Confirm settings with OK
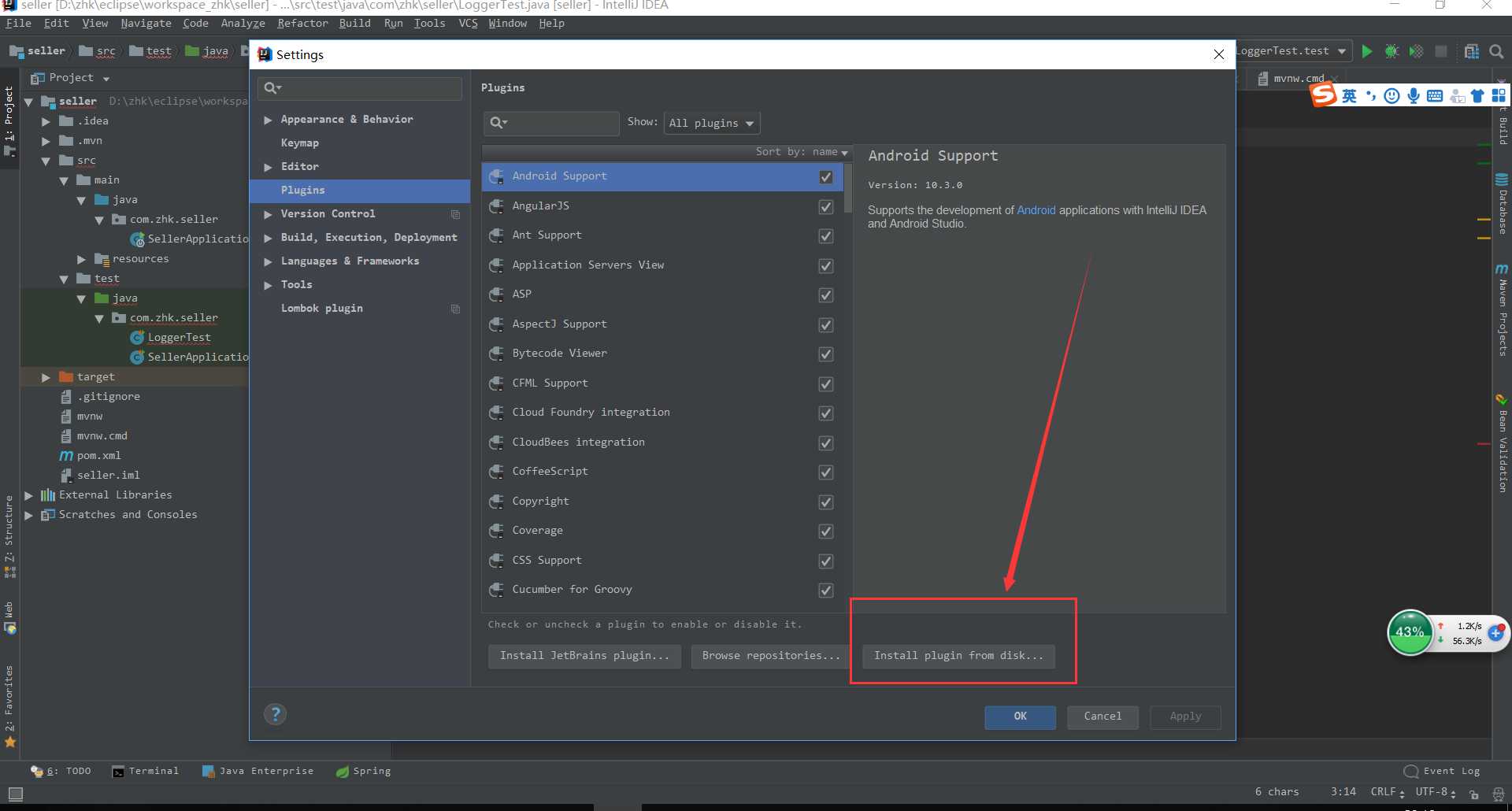 (x=1020, y=717)
